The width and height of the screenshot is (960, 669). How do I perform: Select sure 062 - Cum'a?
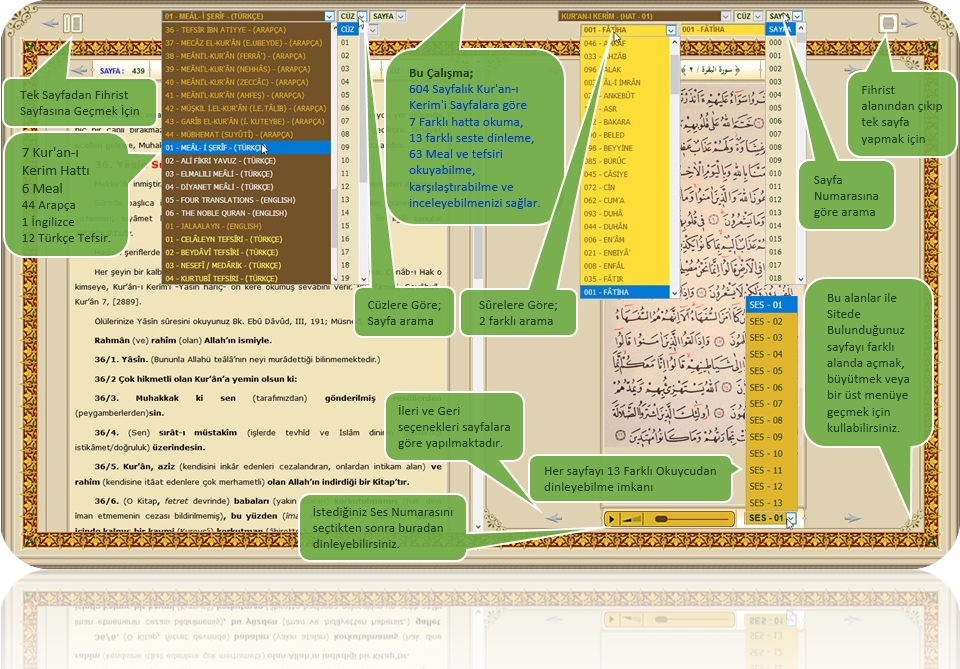[625, 200]
